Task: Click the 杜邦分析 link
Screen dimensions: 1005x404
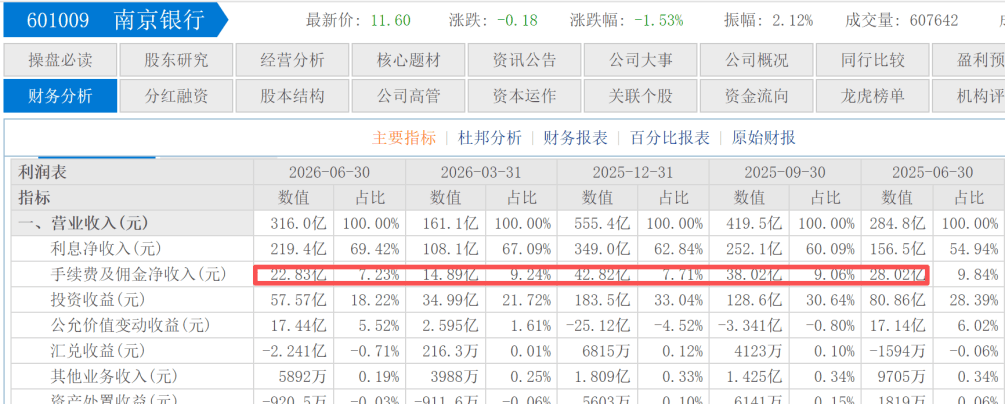Action: (x=490, y=137)
